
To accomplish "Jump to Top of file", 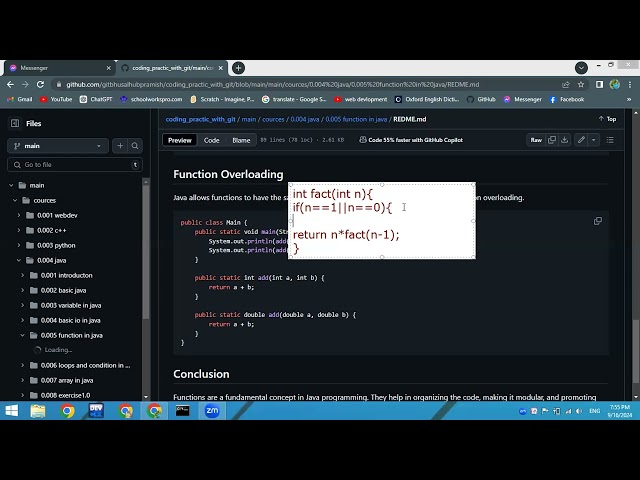I will (x=607, y=119).
